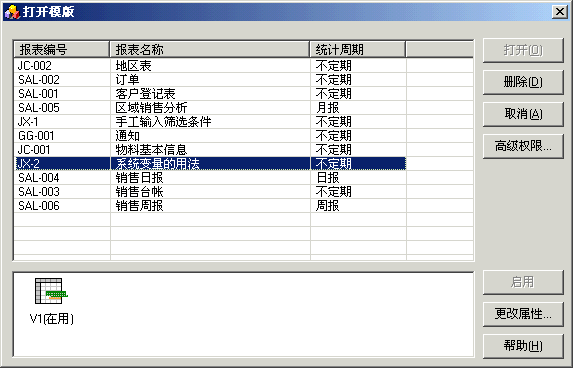Click the 删除(D) button
The image size is (573, 368).
click(523, 82)
